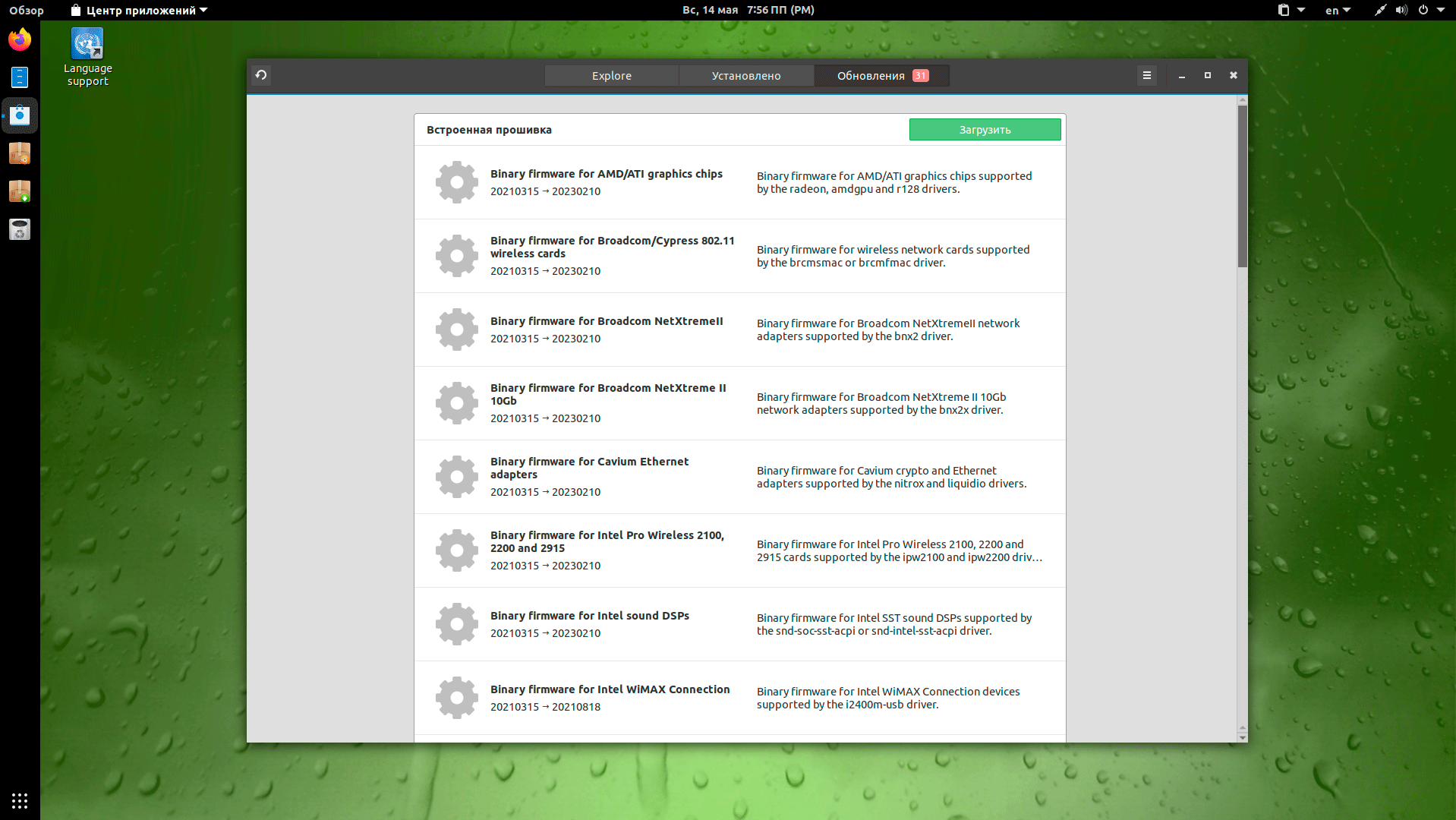Launch Firefox from the dock
The image size is (1456, 820).
click(x=20, y=39)
